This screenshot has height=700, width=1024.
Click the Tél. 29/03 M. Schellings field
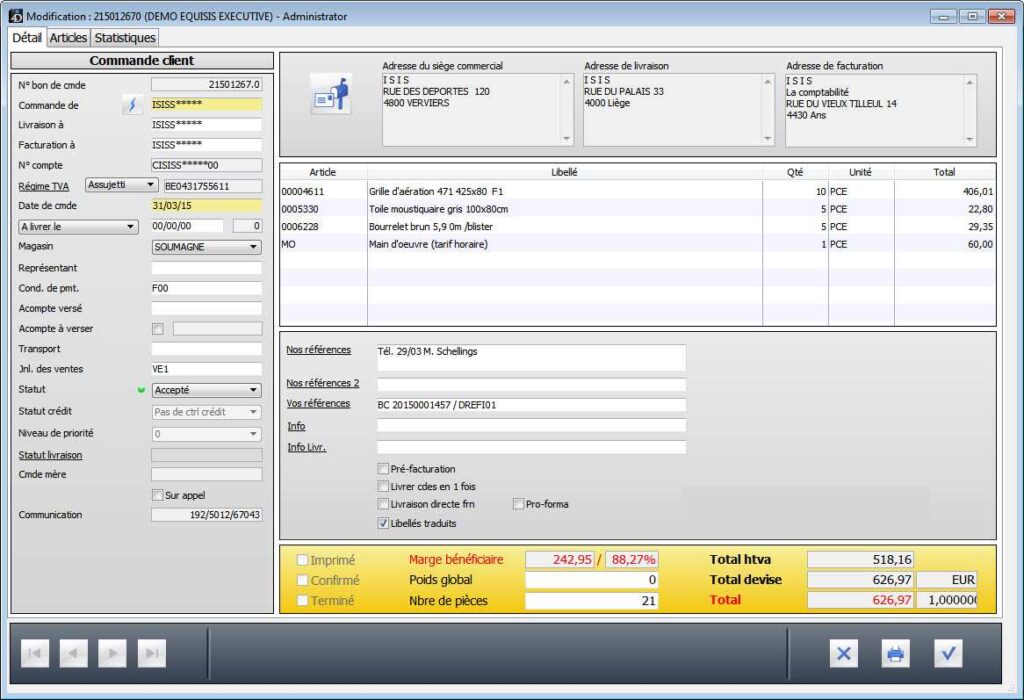coord(531,357)
